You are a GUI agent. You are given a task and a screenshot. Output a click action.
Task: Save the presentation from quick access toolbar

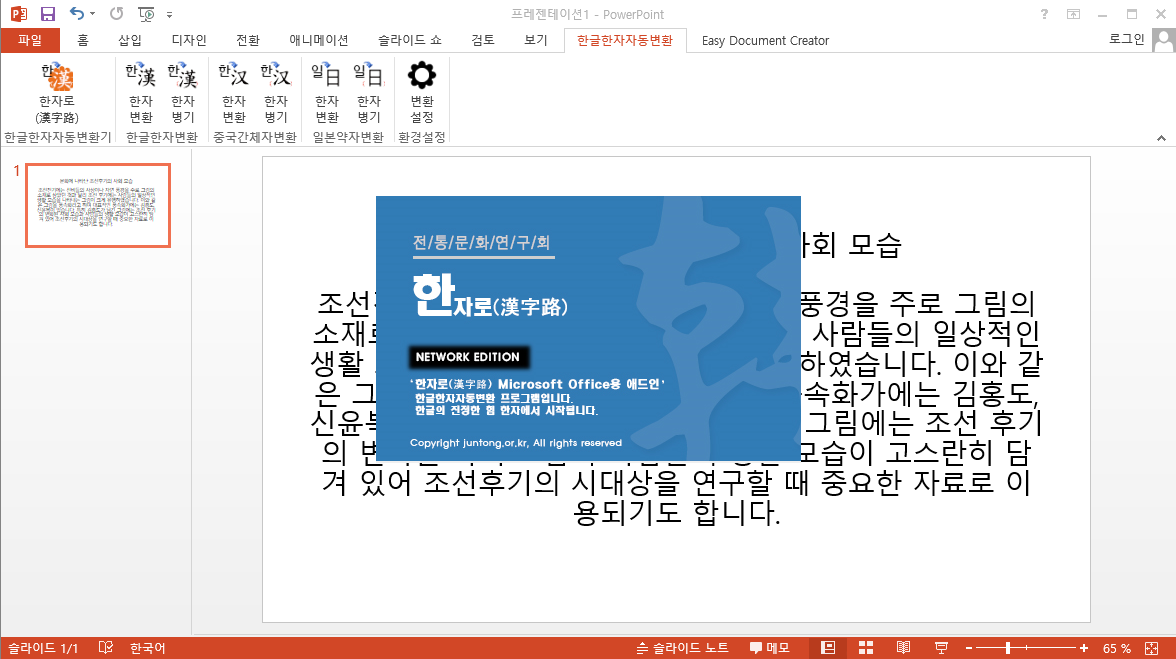(x=48, y=14)
